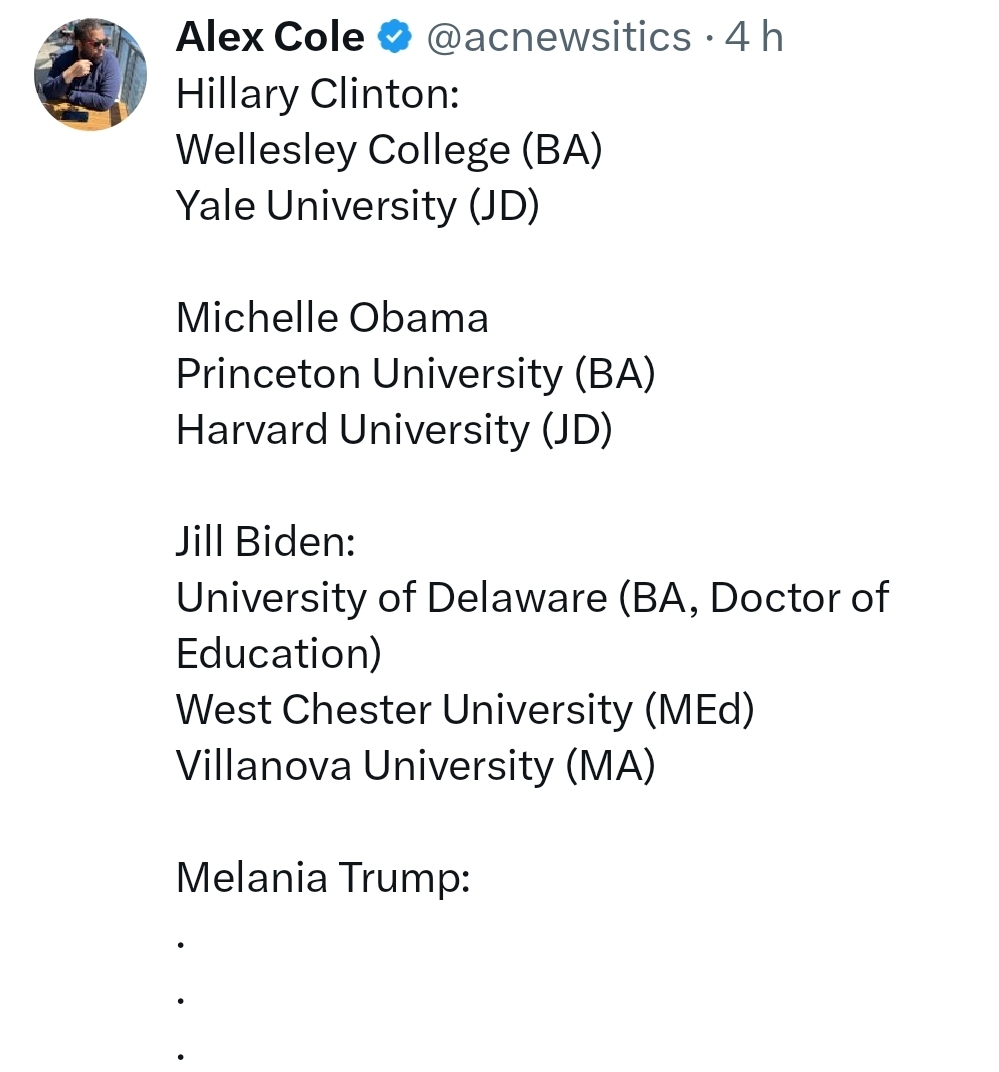Viewport: 999px width, 1072px height.
Task: Click the "Michelle Obama" text line
Action: coord(332,318)
